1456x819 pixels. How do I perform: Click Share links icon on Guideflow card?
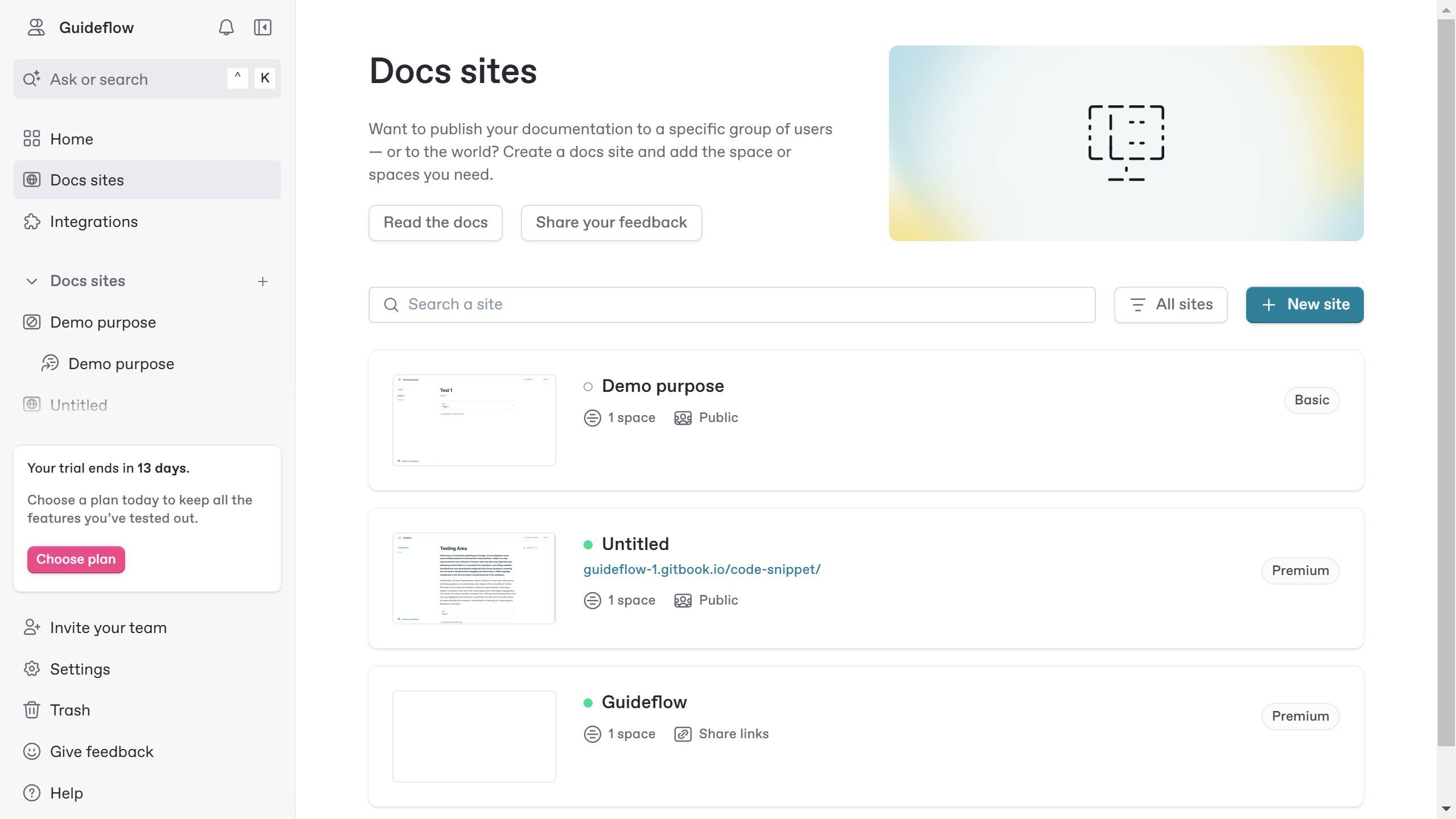click(x=682, y=734)
